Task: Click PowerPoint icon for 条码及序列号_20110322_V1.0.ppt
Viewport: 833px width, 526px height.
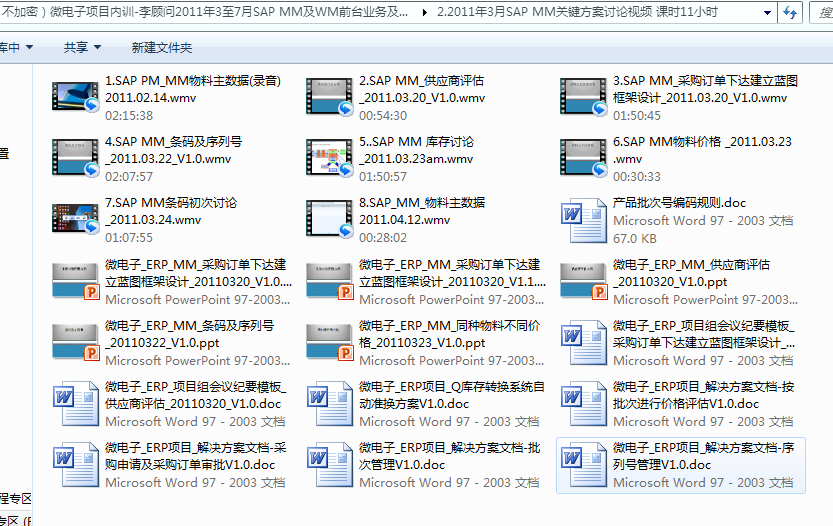Action: (75, 342)
